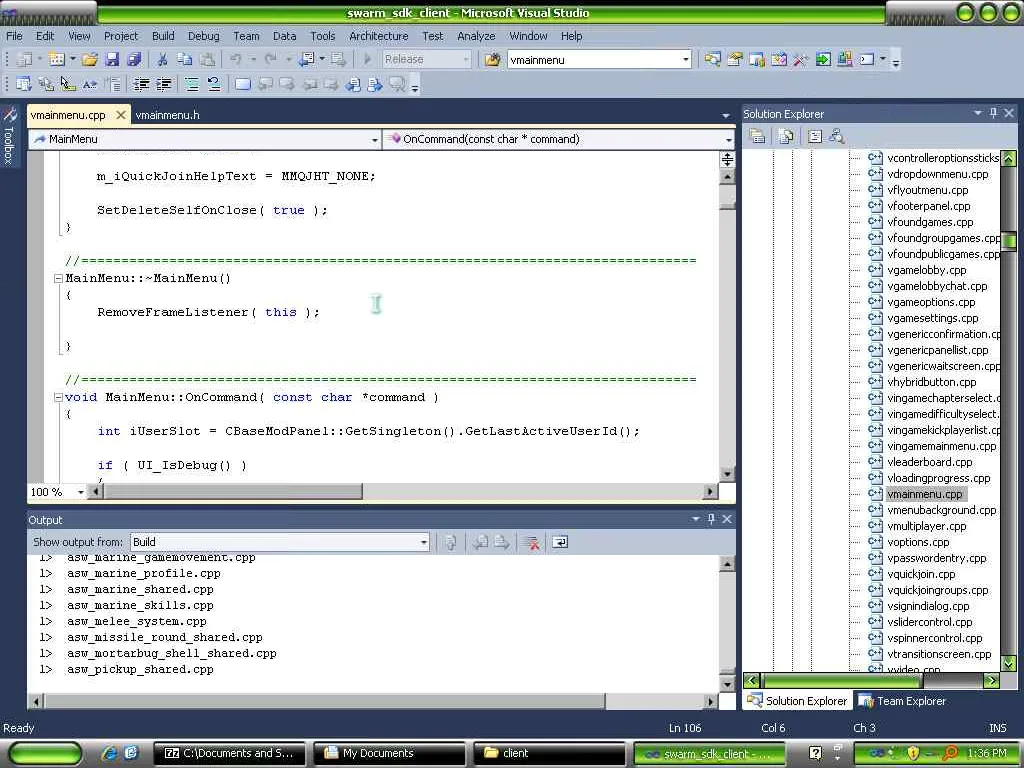
Task: Switch to the 7z C:\Documents and S... taskbar window
Action: tap(229, 754)
